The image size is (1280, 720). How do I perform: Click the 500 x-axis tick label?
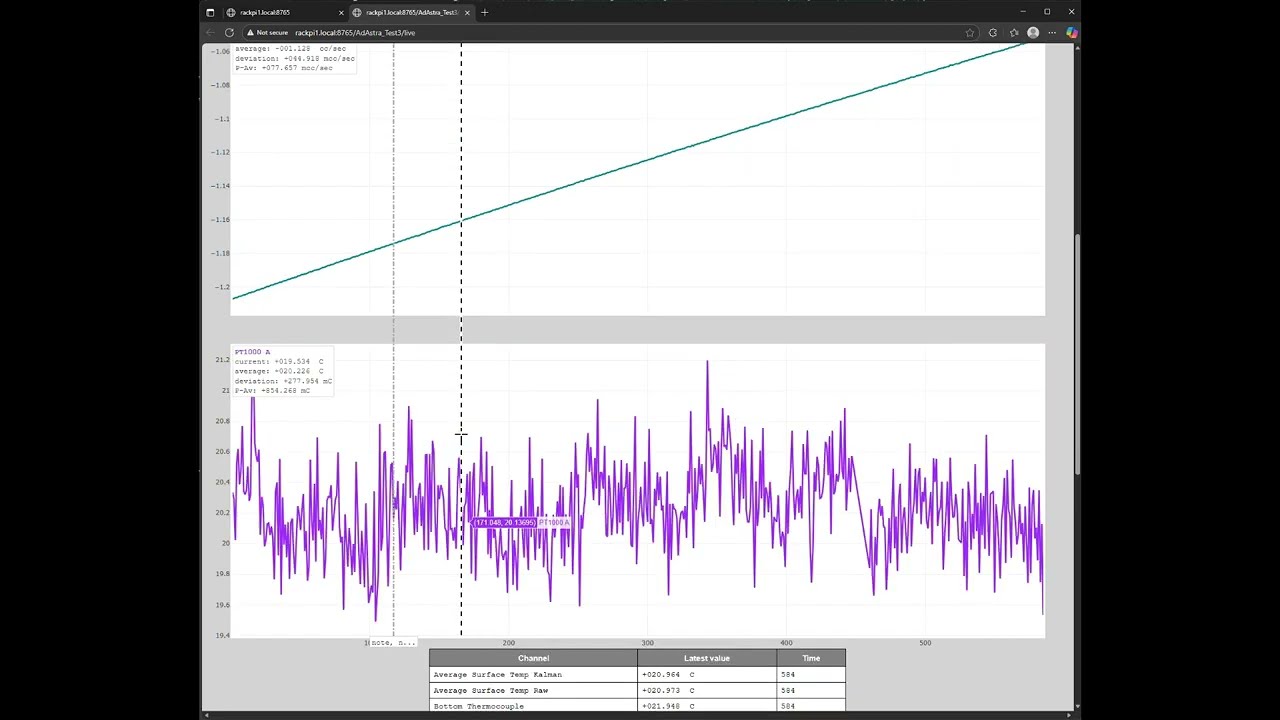click(925, 643)
